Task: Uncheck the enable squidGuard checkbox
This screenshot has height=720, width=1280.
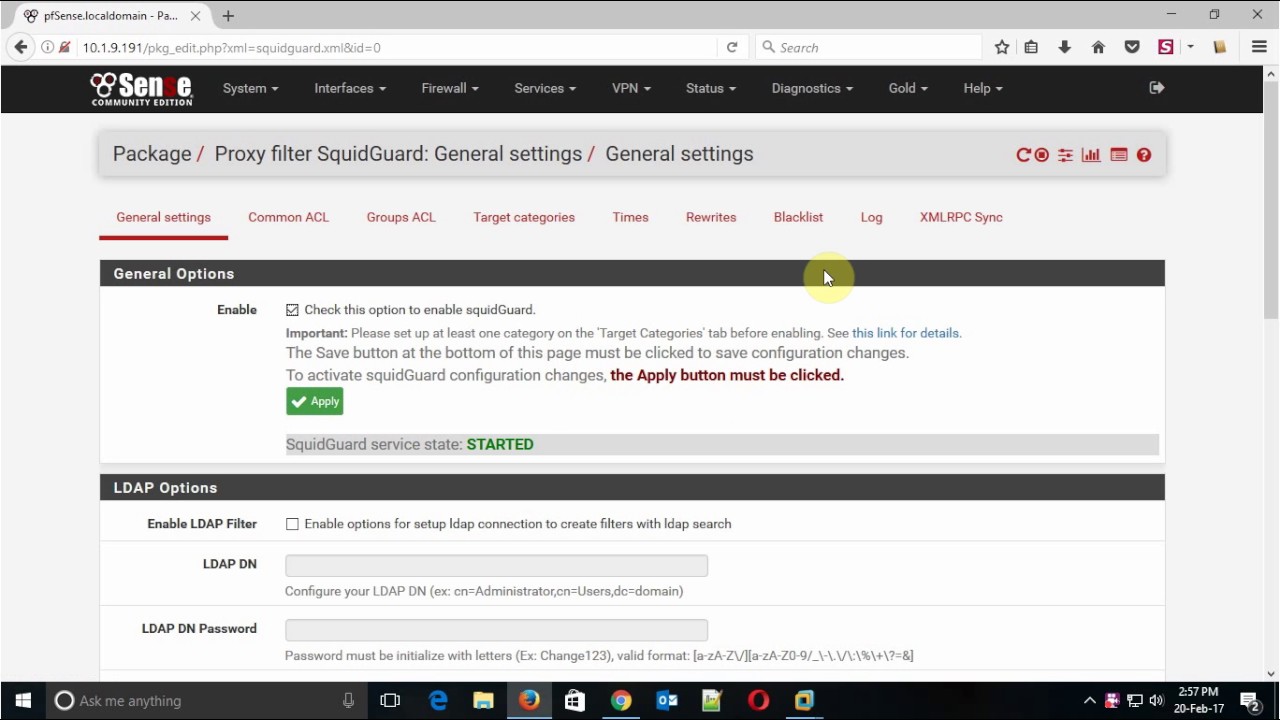Action: pos(292,310)
